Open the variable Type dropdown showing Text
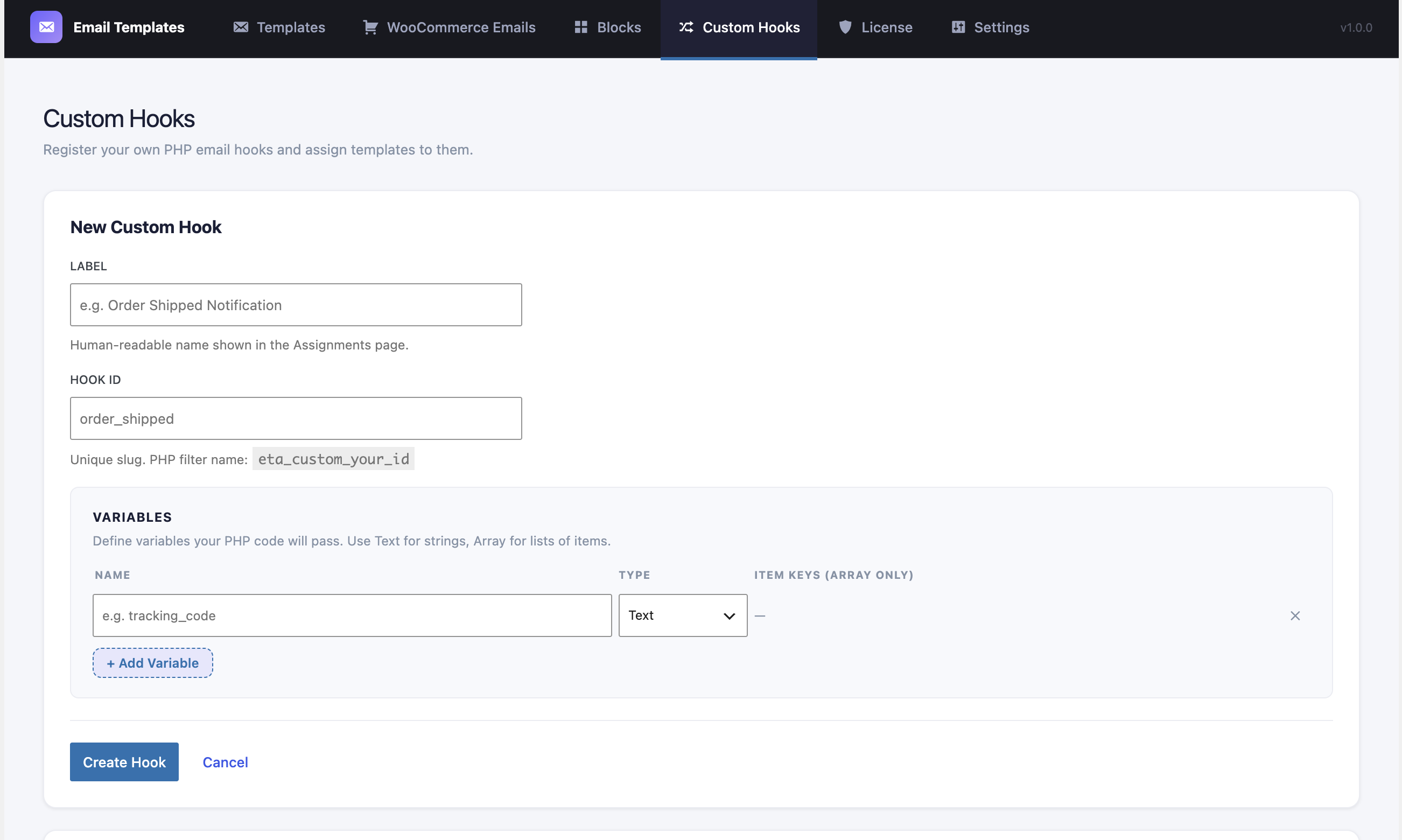 tap(683, 615)
